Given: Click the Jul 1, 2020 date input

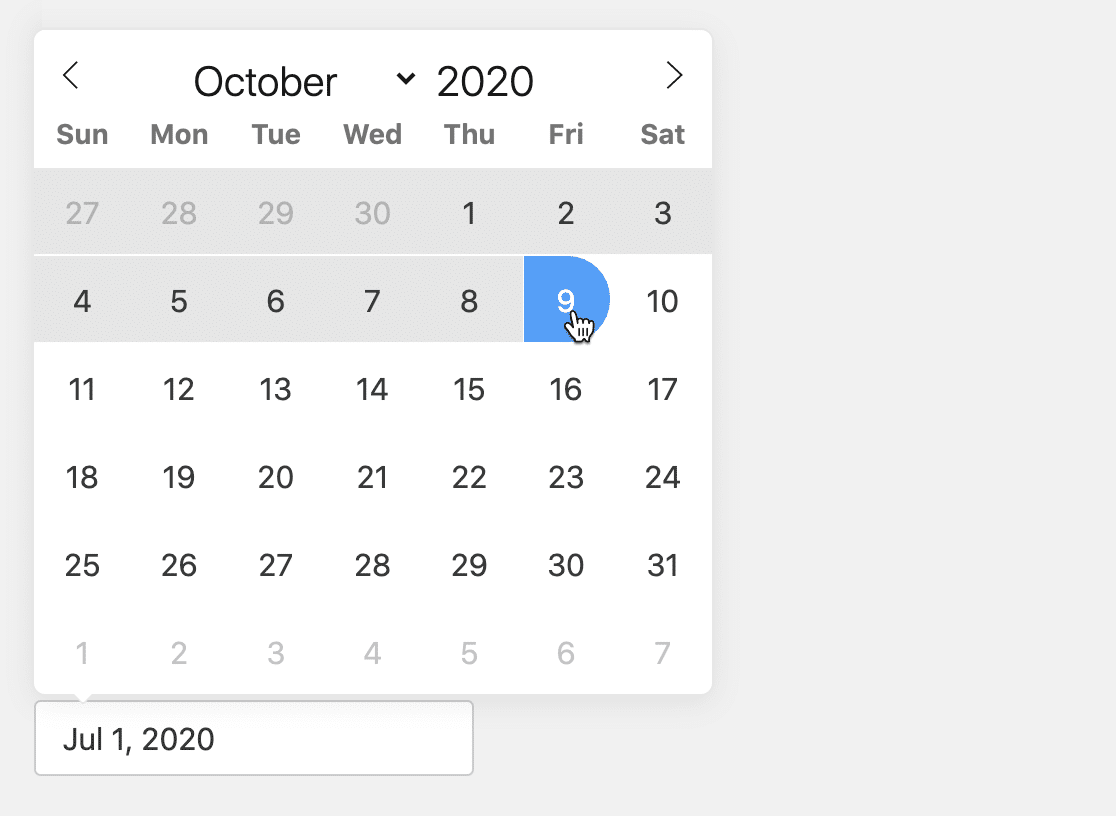Looking at the screenshot, I should (x=254, y=738).
